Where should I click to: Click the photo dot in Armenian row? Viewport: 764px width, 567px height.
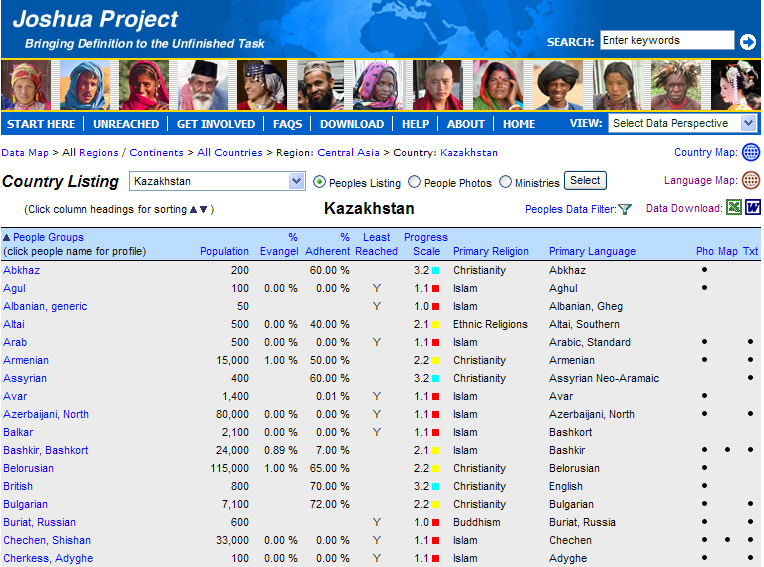click(704, 359)
